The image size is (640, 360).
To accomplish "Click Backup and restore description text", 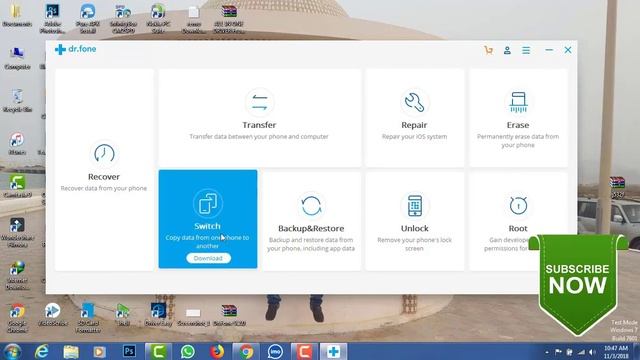I will (311, 244).
